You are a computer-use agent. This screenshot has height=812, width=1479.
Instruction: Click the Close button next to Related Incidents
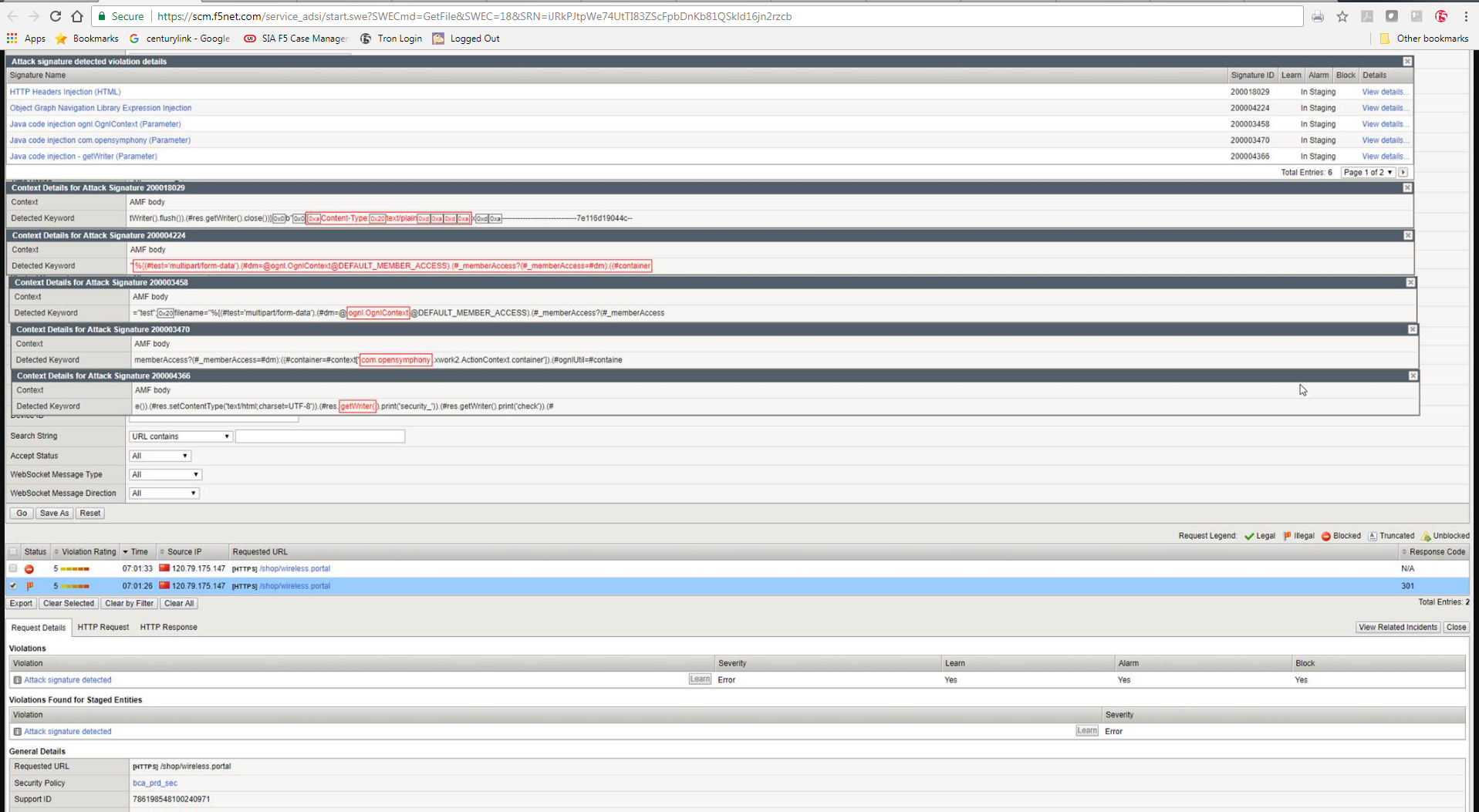pos(1456,628)
